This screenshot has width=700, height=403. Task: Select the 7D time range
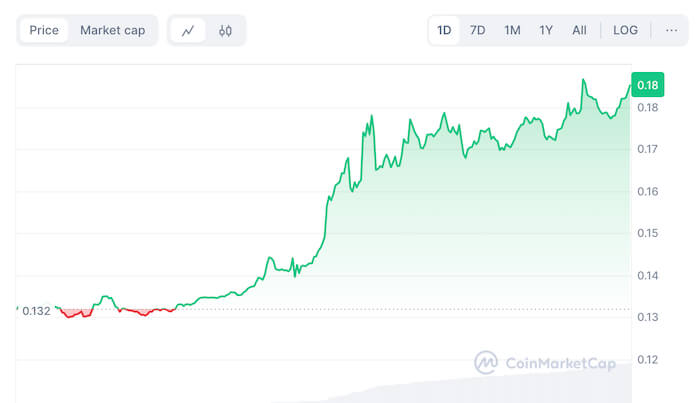(478, 30)
